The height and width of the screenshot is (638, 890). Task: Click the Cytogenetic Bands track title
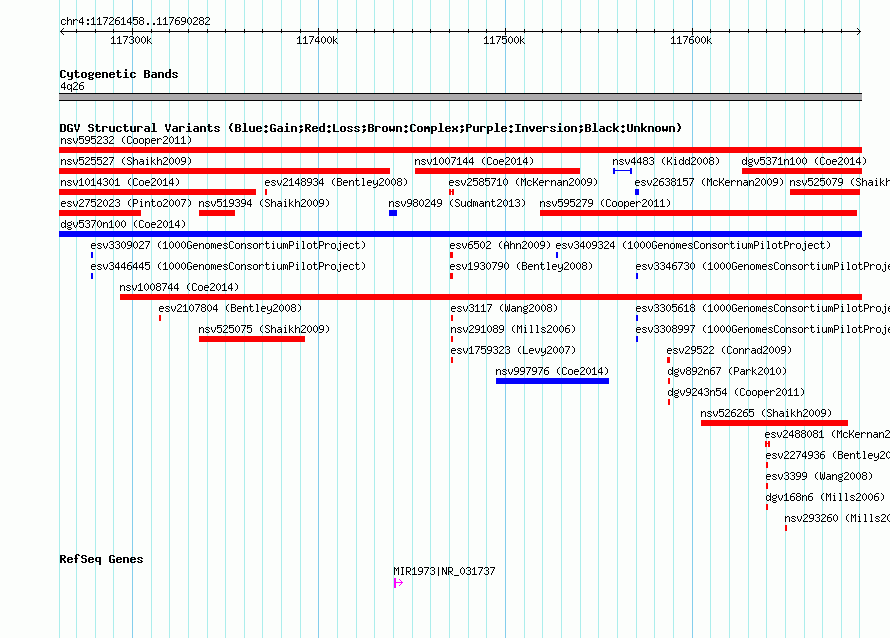(119, 74)
